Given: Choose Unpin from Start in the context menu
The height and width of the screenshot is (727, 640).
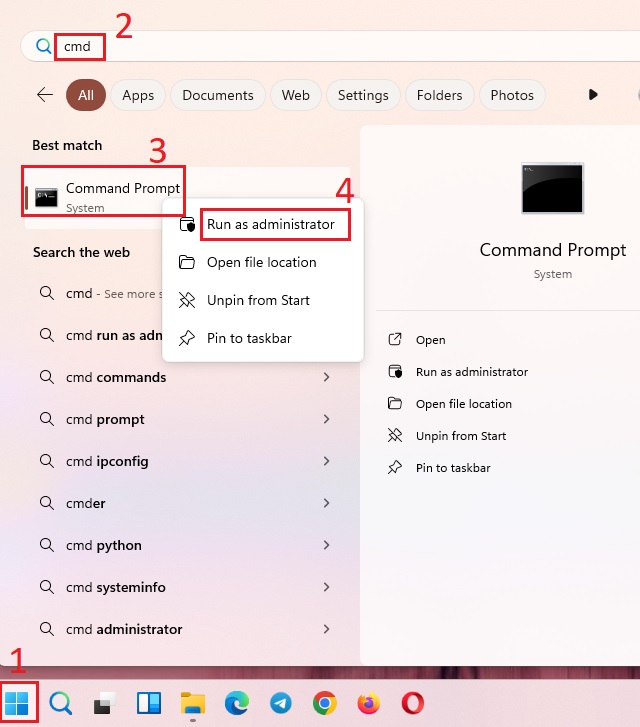Looking at the screenshot, I should point(263,300).
